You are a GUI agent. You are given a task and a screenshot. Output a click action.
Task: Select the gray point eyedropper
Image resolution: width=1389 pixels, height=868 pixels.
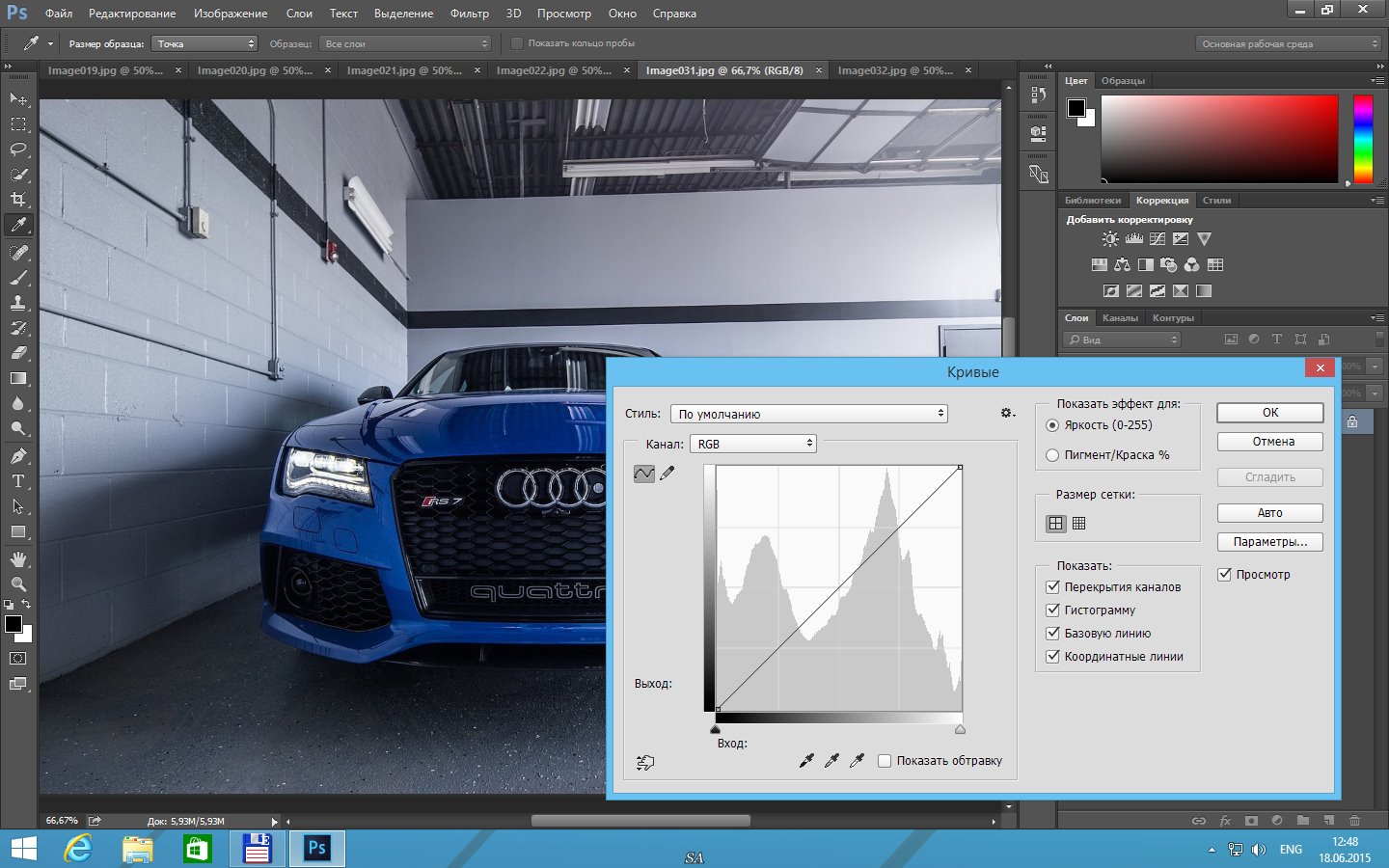pos(831,761)
